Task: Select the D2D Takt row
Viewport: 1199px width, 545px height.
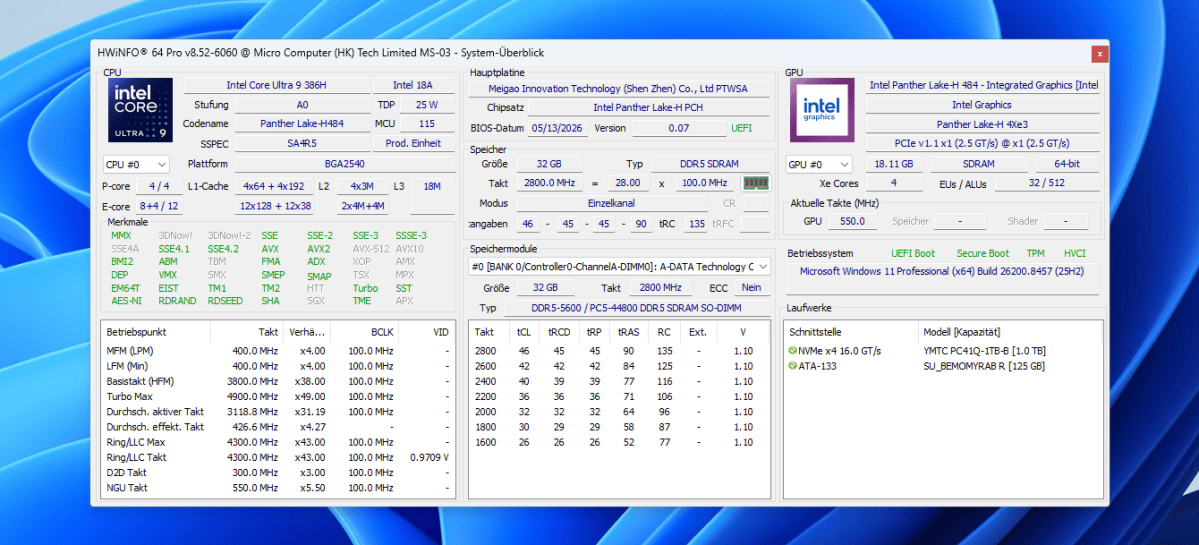Action: [x=278, y=472]
